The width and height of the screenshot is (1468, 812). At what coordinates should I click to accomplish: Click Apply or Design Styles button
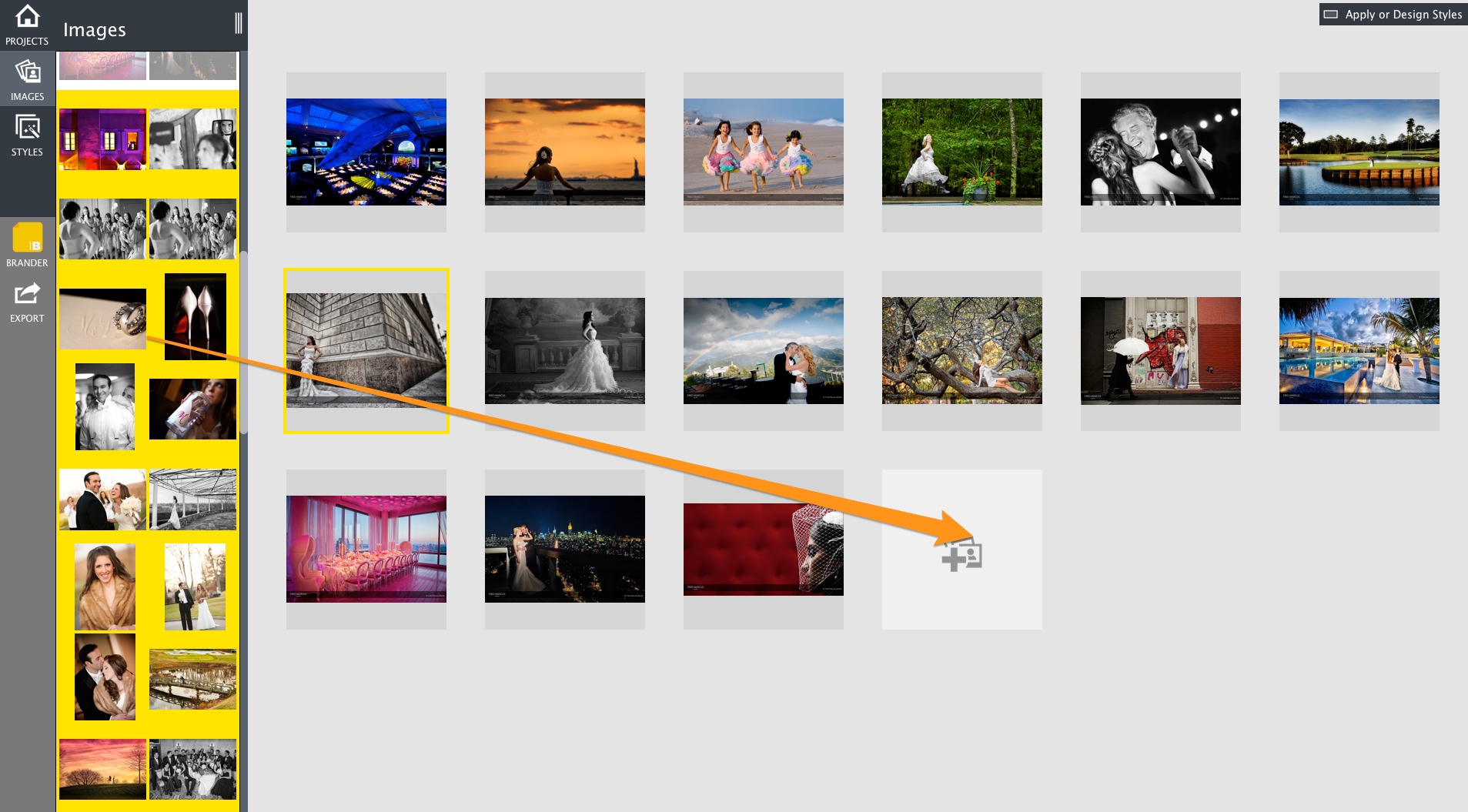[x=1393, y=14]
